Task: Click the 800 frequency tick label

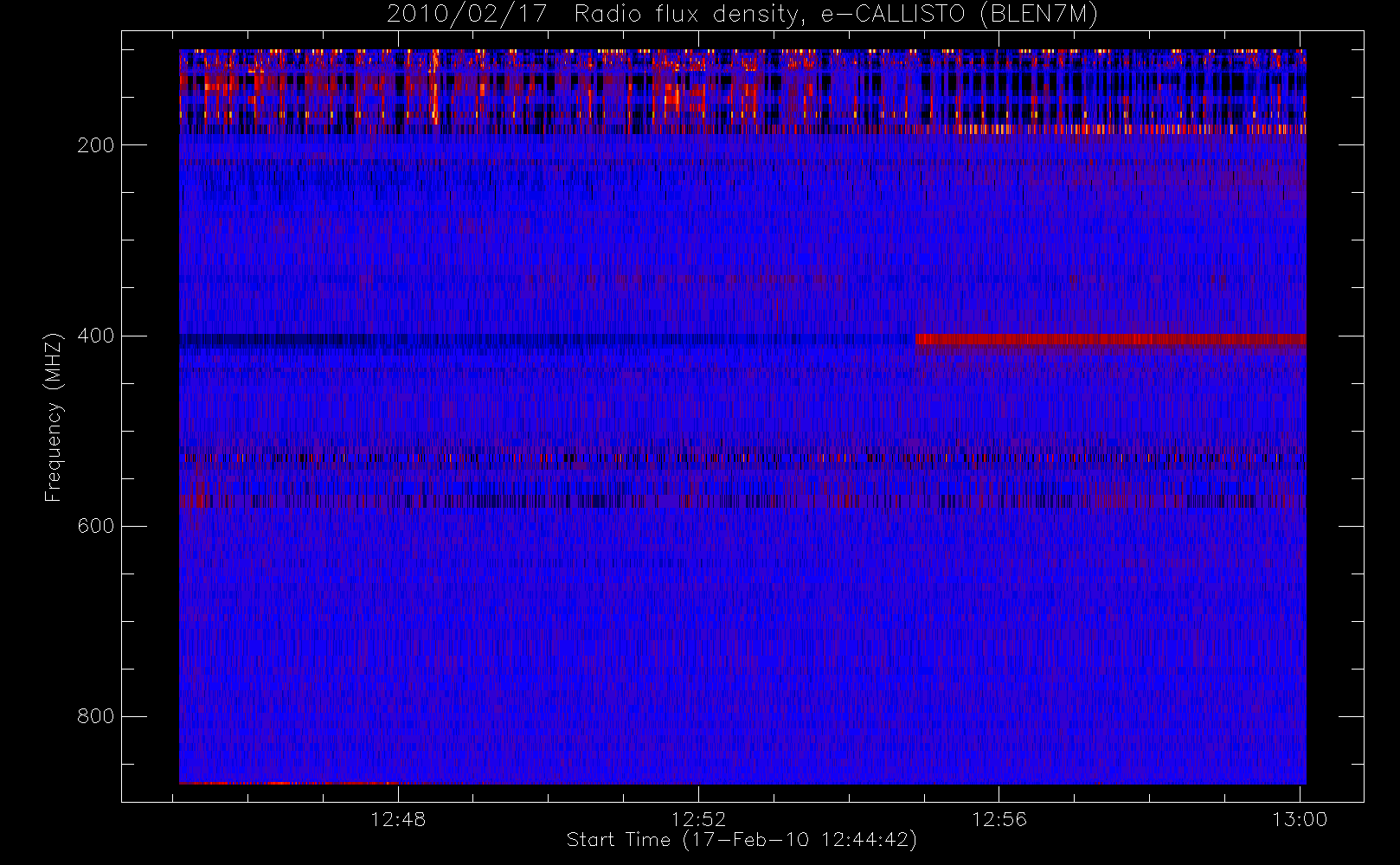Action: pyautogui.click(x=96, y=716)
